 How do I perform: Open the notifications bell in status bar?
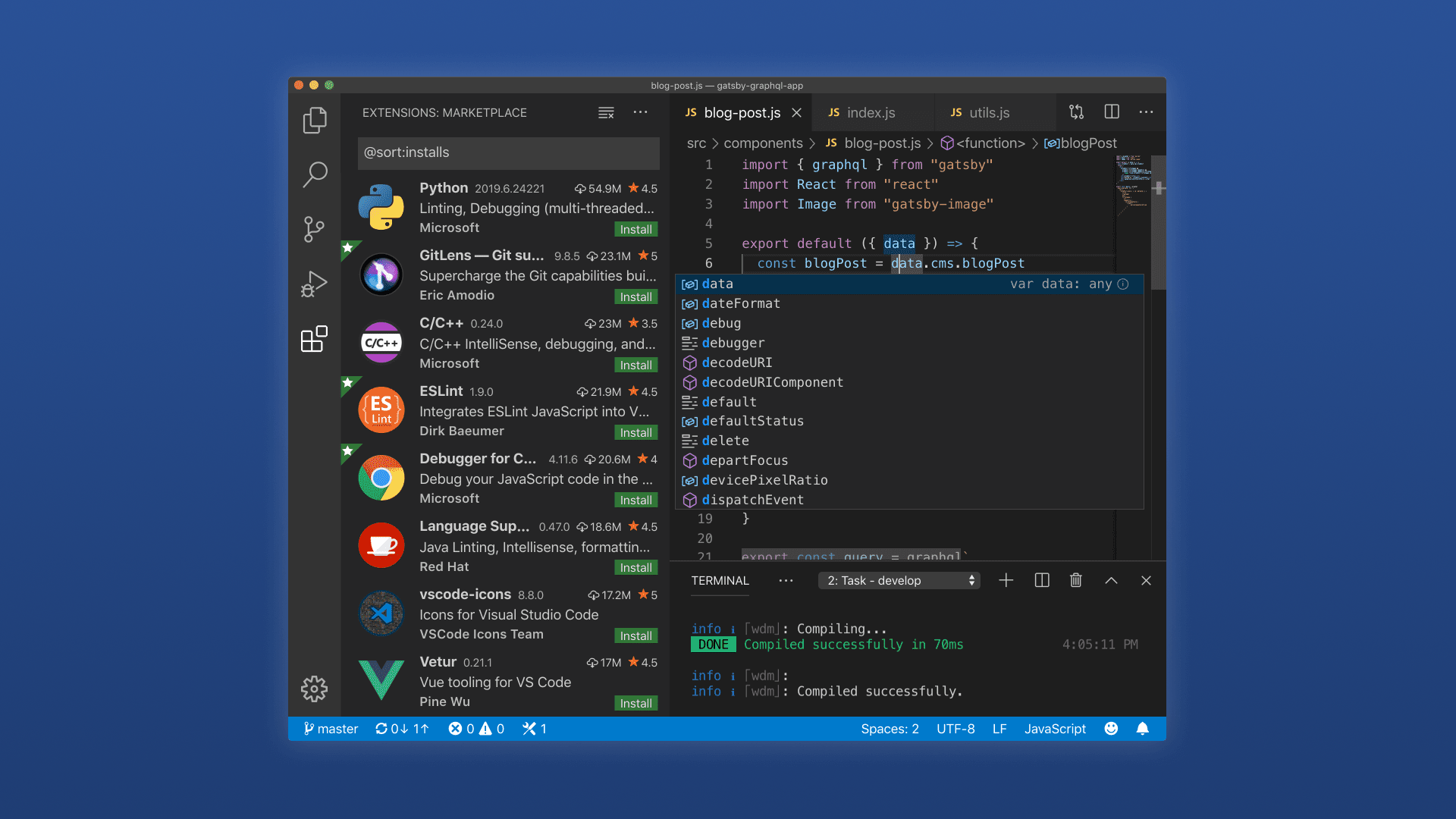tap(1143, 729)
